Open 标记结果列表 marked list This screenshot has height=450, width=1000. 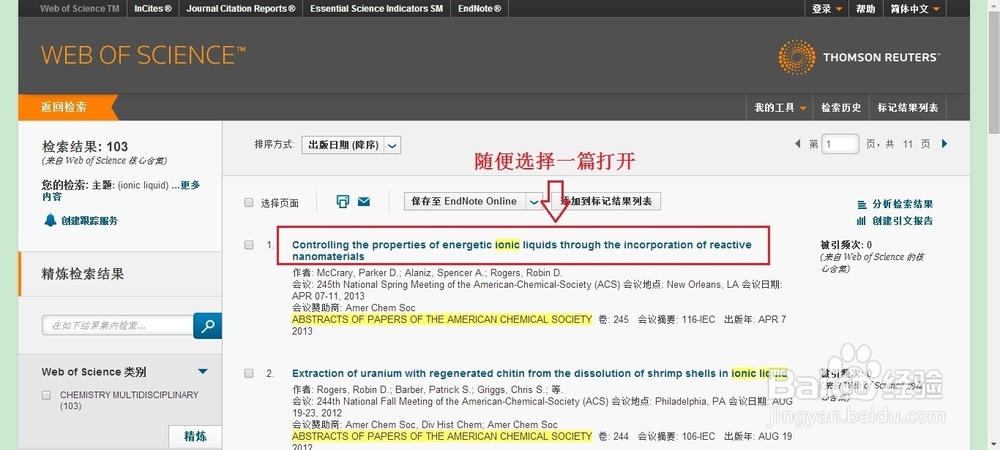908,108
